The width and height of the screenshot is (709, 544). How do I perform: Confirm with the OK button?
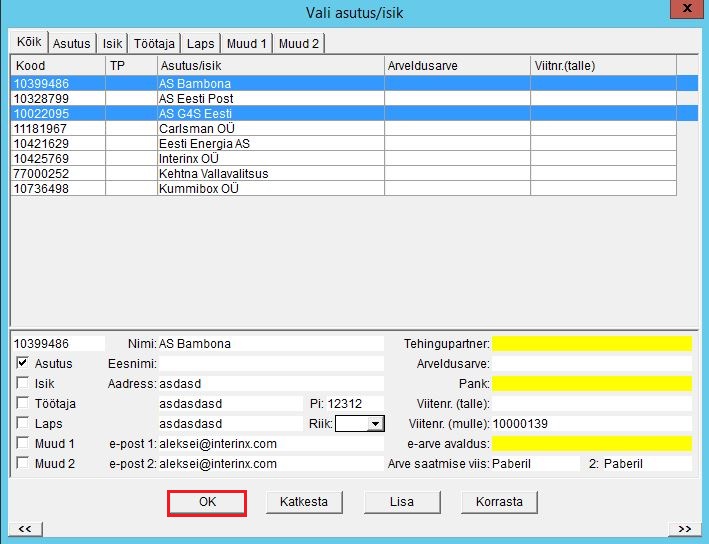[207, 502]
